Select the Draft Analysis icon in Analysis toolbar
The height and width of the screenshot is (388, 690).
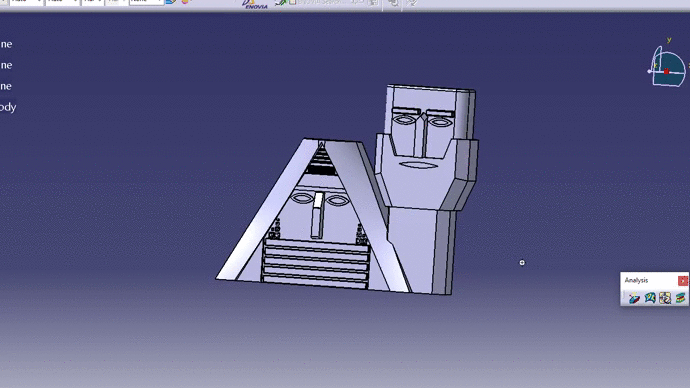coord(634,298)
